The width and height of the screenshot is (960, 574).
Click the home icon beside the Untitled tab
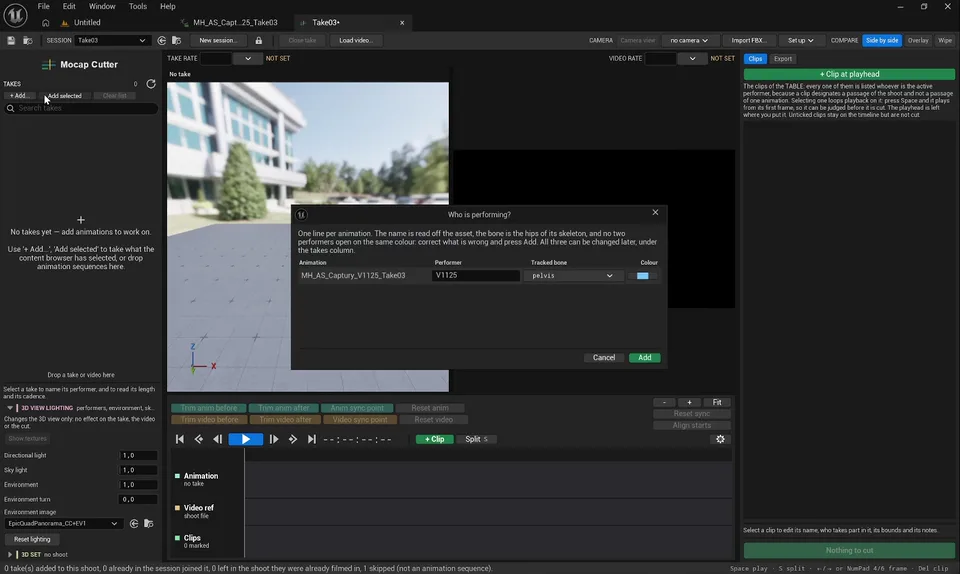[45, 23]
